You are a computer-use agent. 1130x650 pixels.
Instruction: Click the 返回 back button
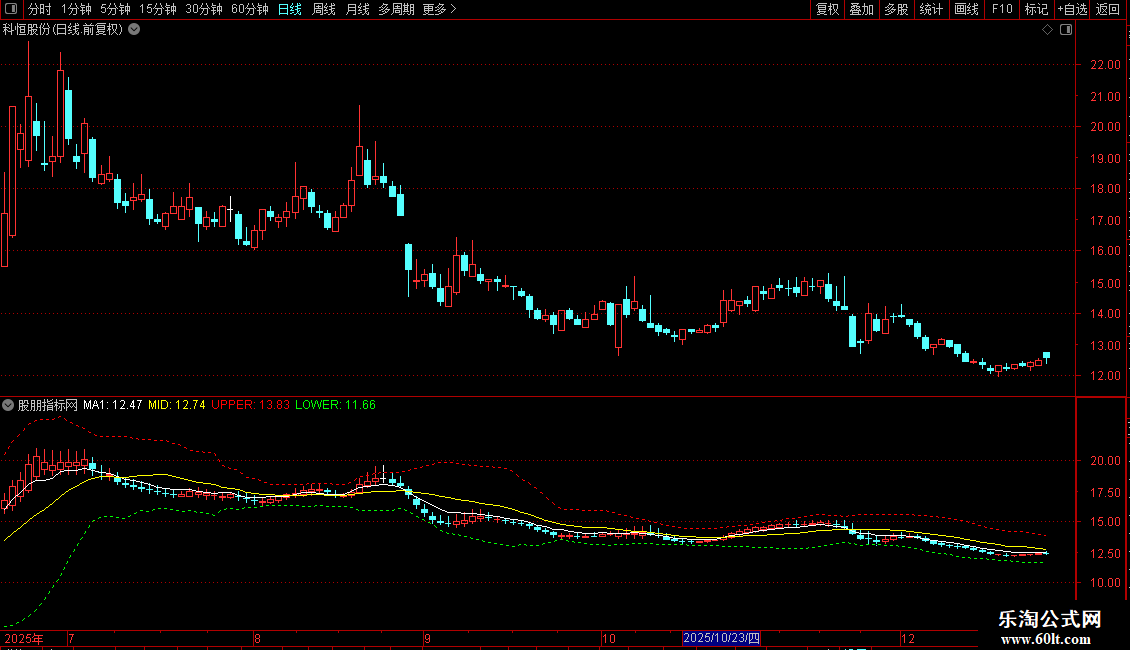tap(1108, 9)
